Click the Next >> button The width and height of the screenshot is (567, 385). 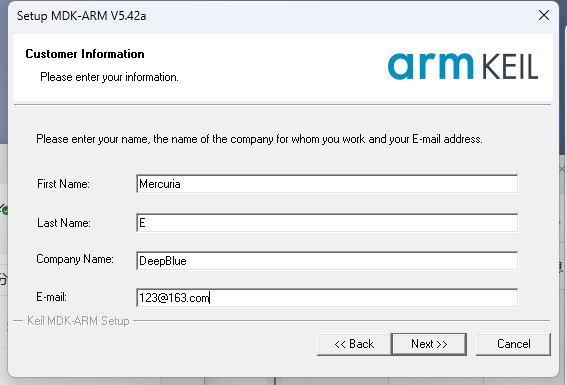(x=429, y=344)
